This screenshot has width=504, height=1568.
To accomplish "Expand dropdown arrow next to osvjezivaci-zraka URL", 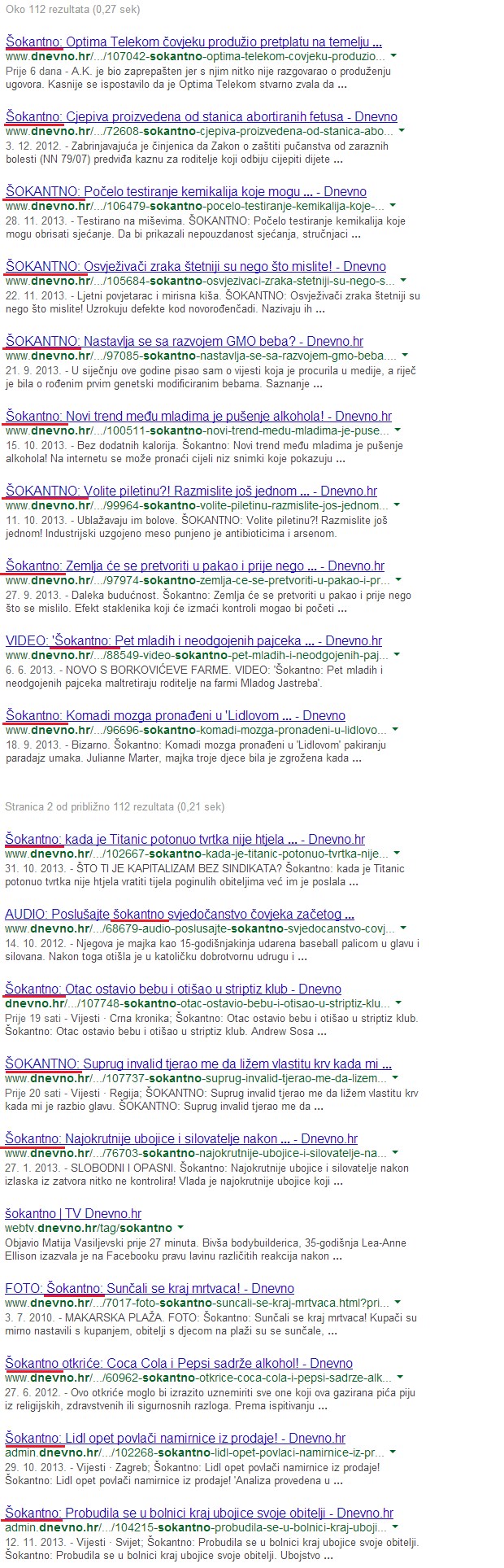I will [405, 282].
